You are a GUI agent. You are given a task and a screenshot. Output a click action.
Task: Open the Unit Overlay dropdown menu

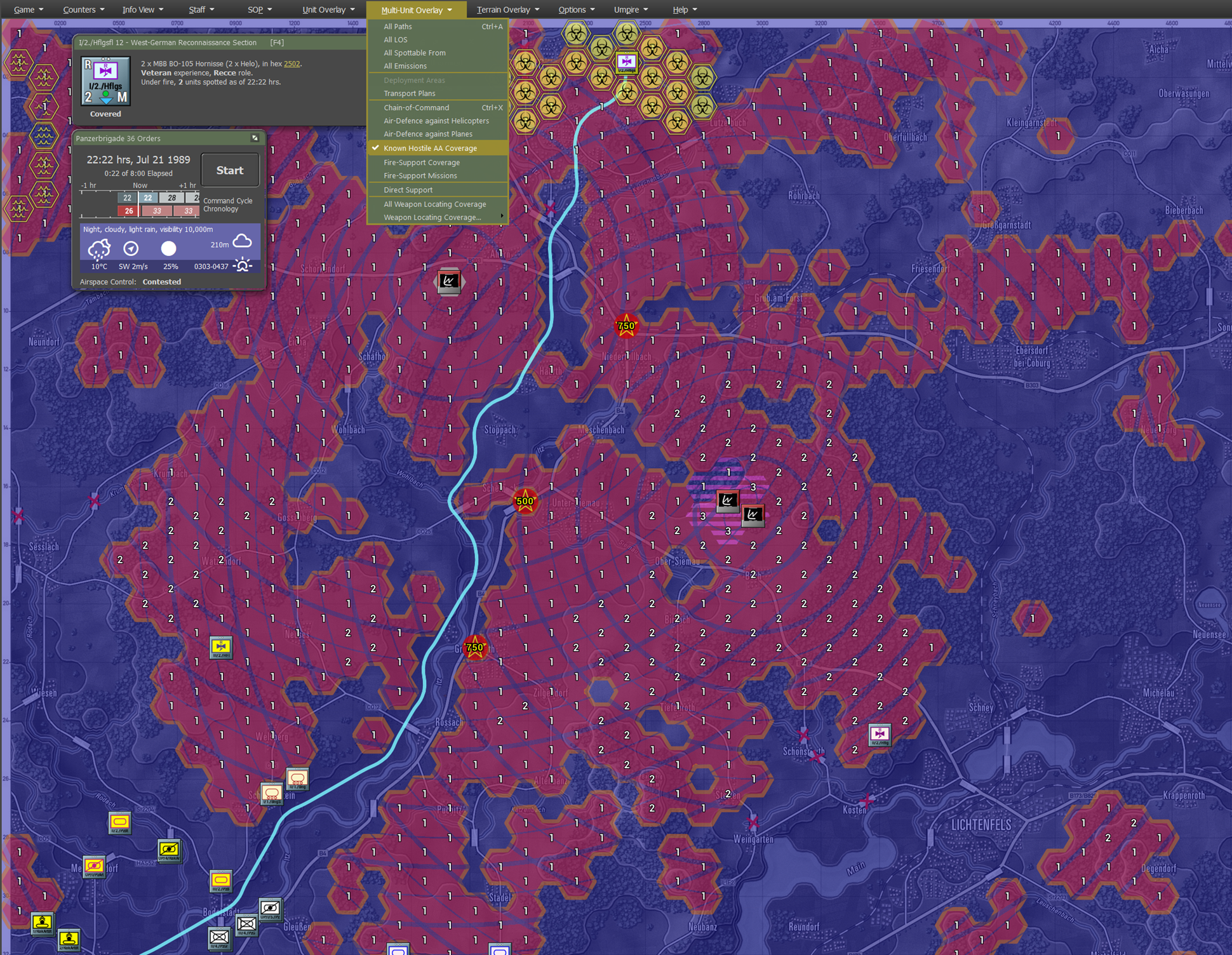pyautogui.click(x=328, y=10)
